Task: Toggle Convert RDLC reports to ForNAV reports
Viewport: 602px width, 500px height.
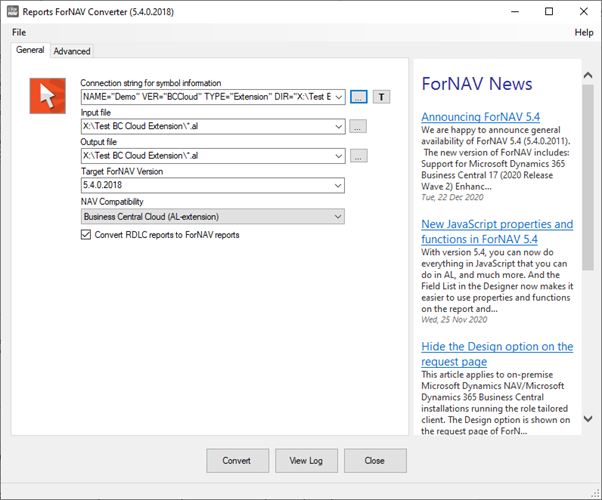Action: point(86,235)
